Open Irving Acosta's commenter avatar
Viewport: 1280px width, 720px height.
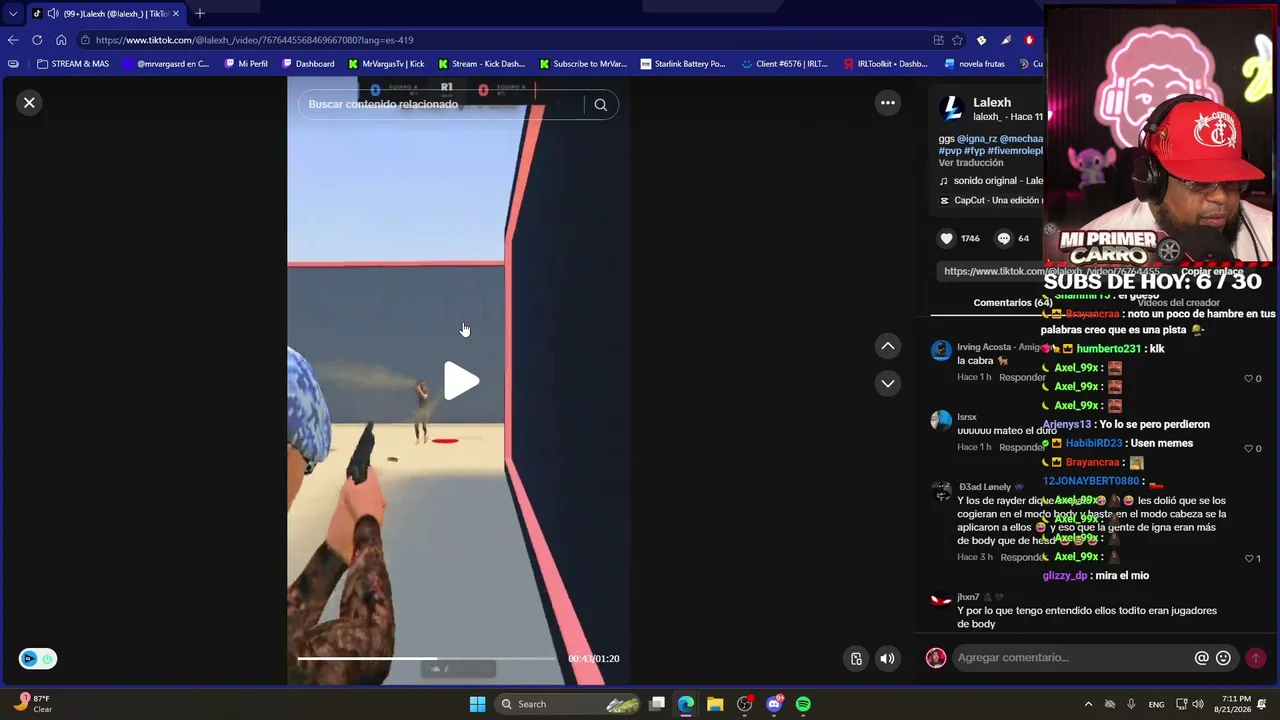coord(941,350)
